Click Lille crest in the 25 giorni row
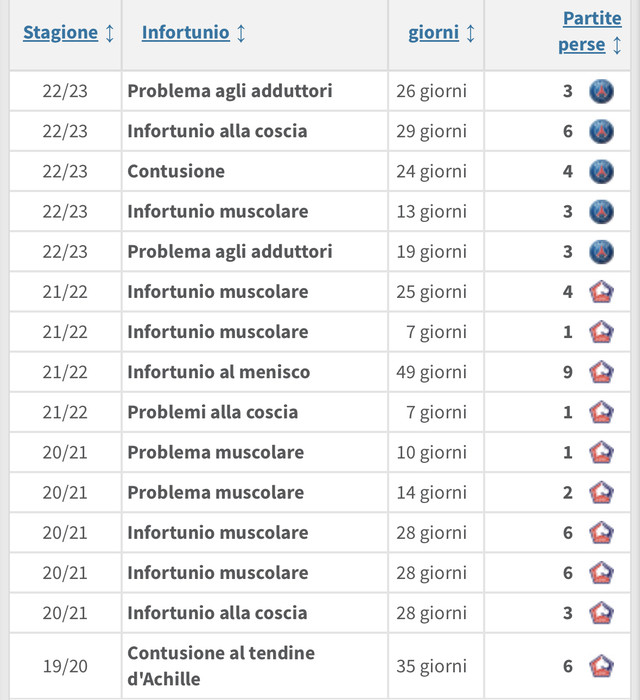Screen dimensions: 640x700 (601, 292)
